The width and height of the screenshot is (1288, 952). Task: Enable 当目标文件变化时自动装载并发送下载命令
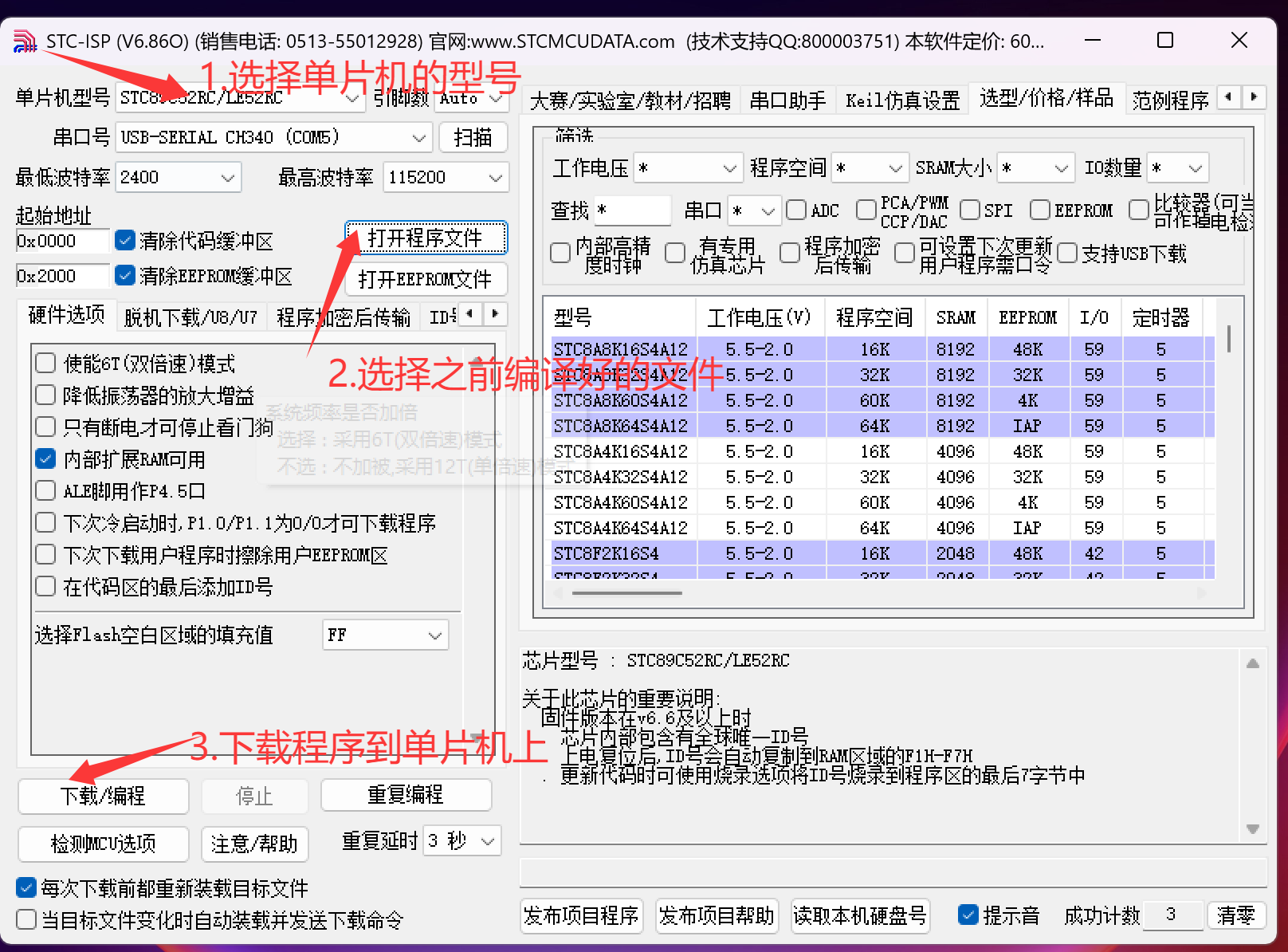(26, 919)
